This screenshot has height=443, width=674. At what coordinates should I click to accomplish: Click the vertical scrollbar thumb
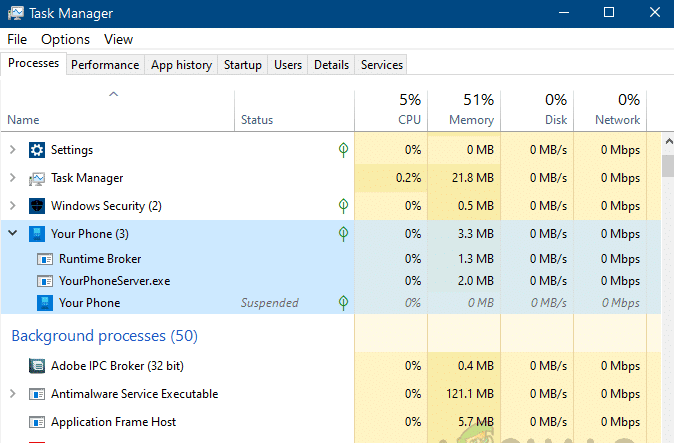tap(668, 166)
